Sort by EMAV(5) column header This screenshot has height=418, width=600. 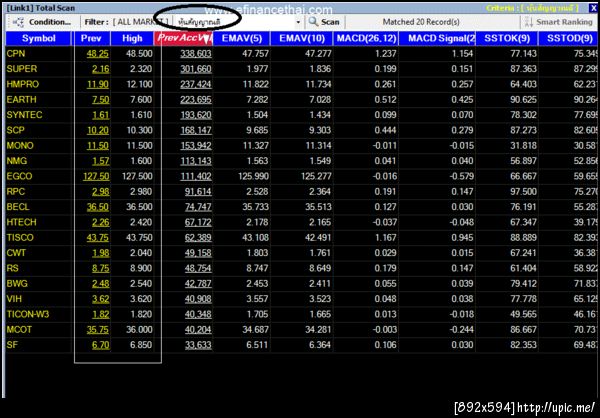point(242,38)
